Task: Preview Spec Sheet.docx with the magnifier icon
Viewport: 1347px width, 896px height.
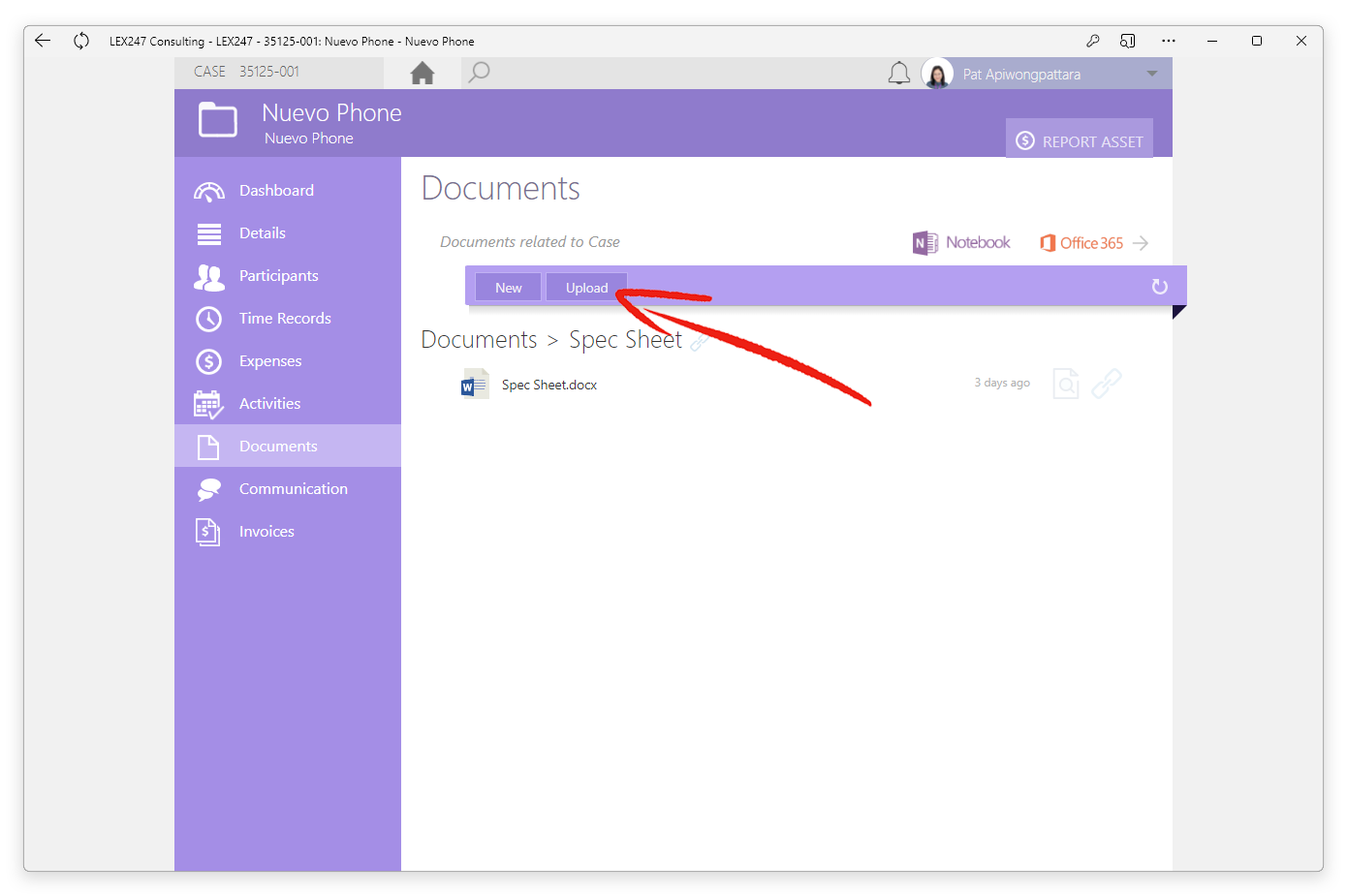Action: point(1066,384)
